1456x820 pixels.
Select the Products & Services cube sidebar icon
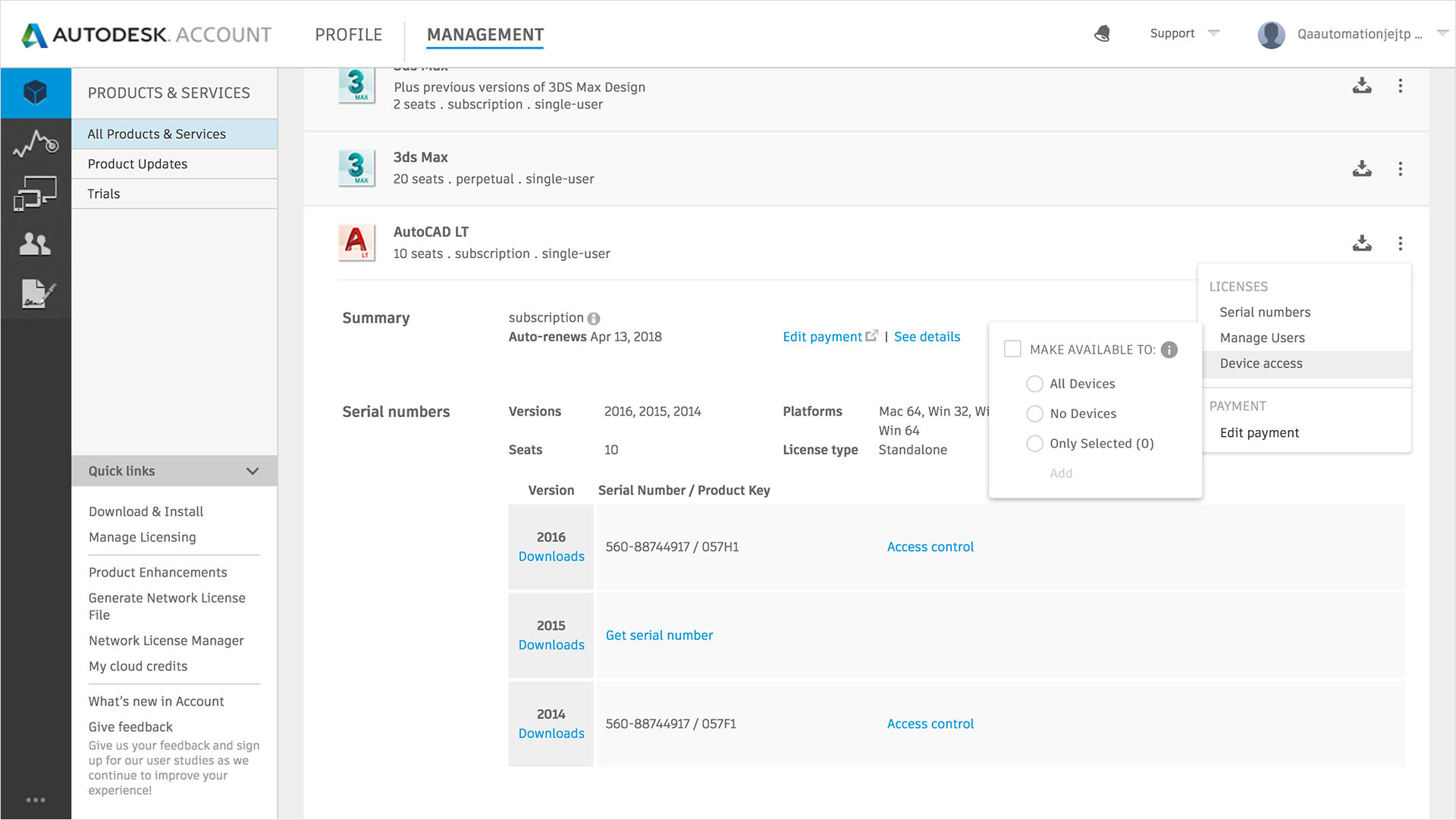[x=36, y=93]
